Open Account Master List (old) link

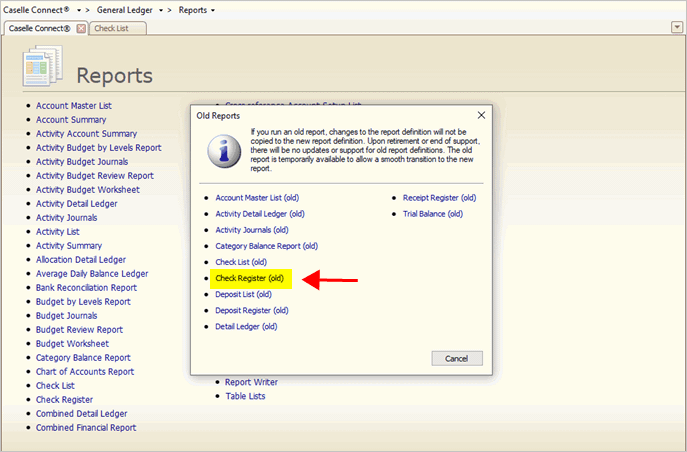coord(262,198)
